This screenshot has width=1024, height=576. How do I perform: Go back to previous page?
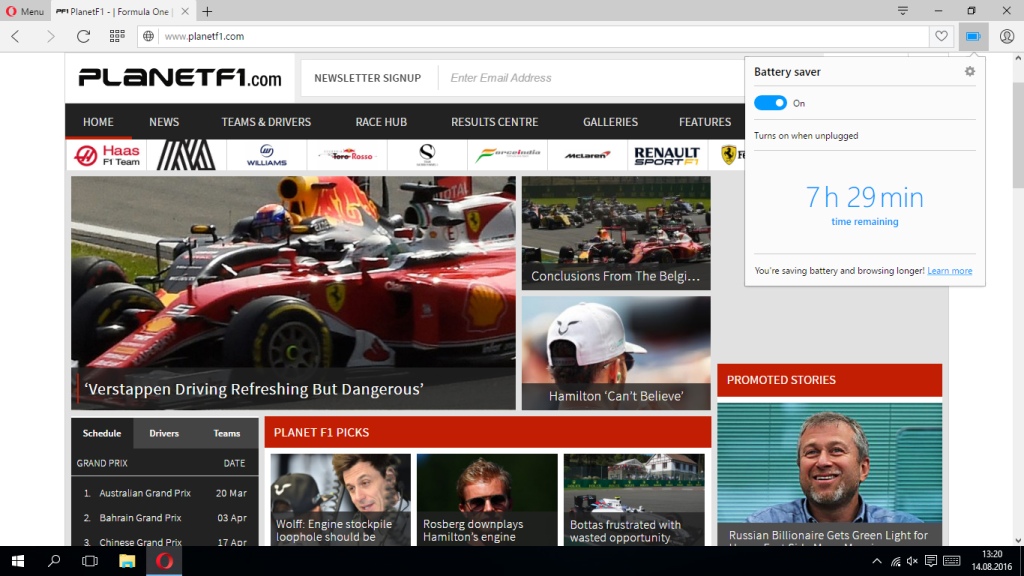16,36
